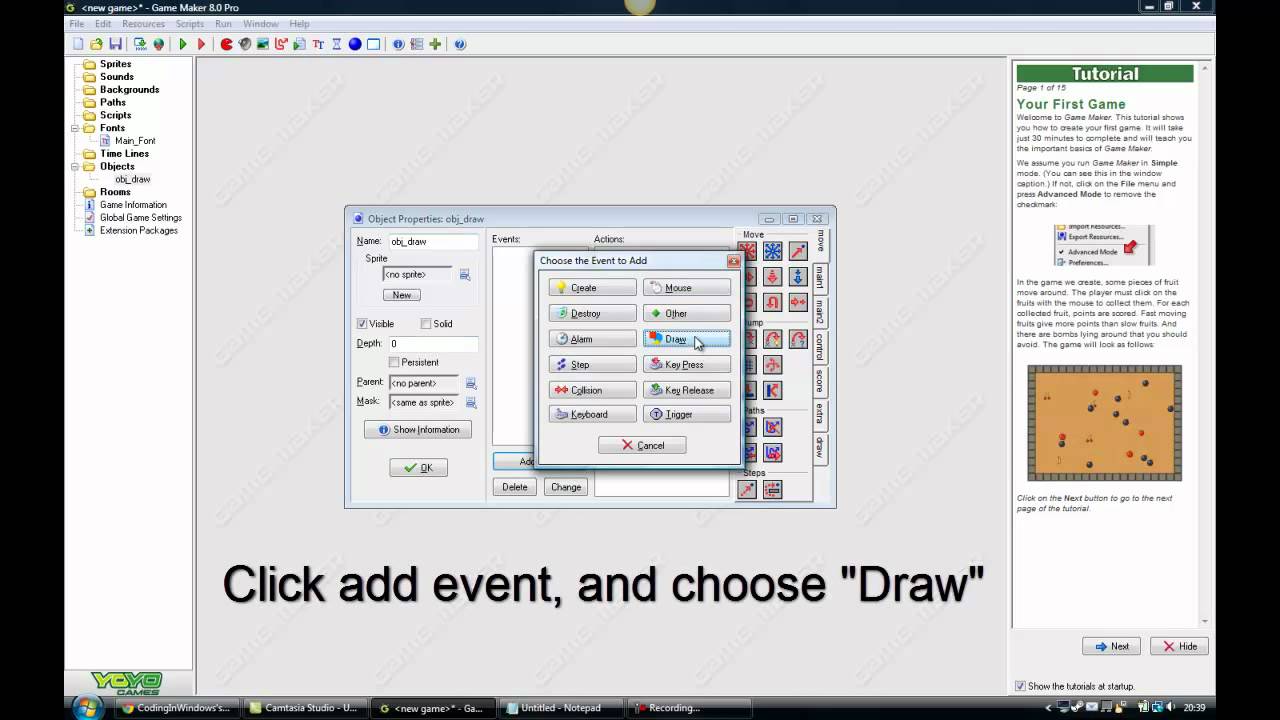Create a font using the TT icon

tap(318, 44)
